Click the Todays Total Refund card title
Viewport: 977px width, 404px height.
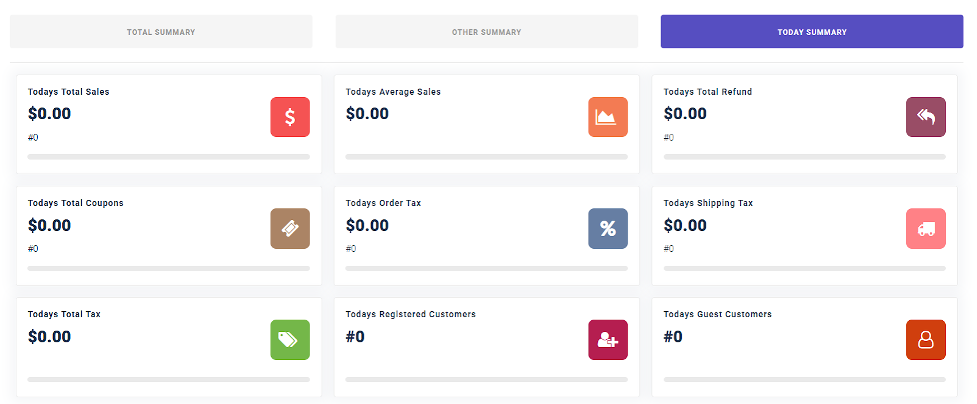coord(707,92)
